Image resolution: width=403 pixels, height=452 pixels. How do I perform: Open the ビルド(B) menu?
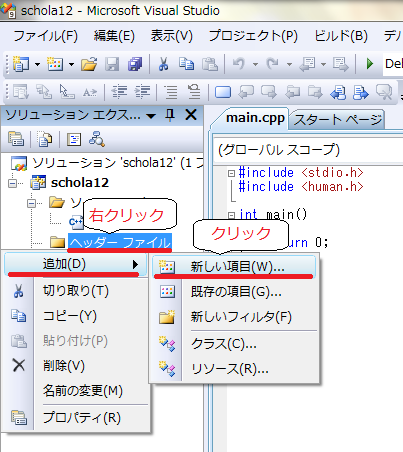pos(341,36)
